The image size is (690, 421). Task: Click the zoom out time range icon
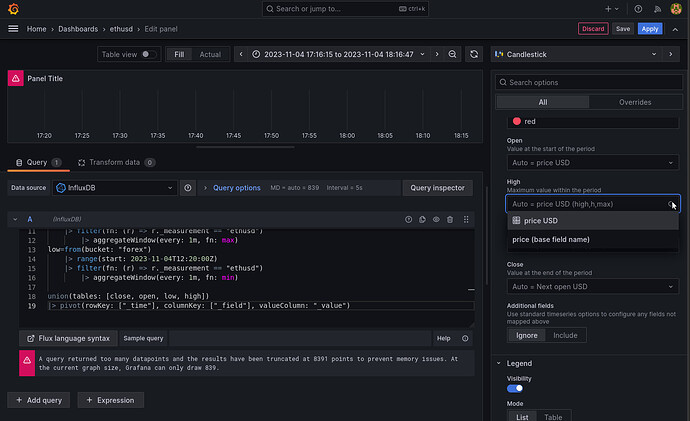pyautogui.click(x=452, y=54)
